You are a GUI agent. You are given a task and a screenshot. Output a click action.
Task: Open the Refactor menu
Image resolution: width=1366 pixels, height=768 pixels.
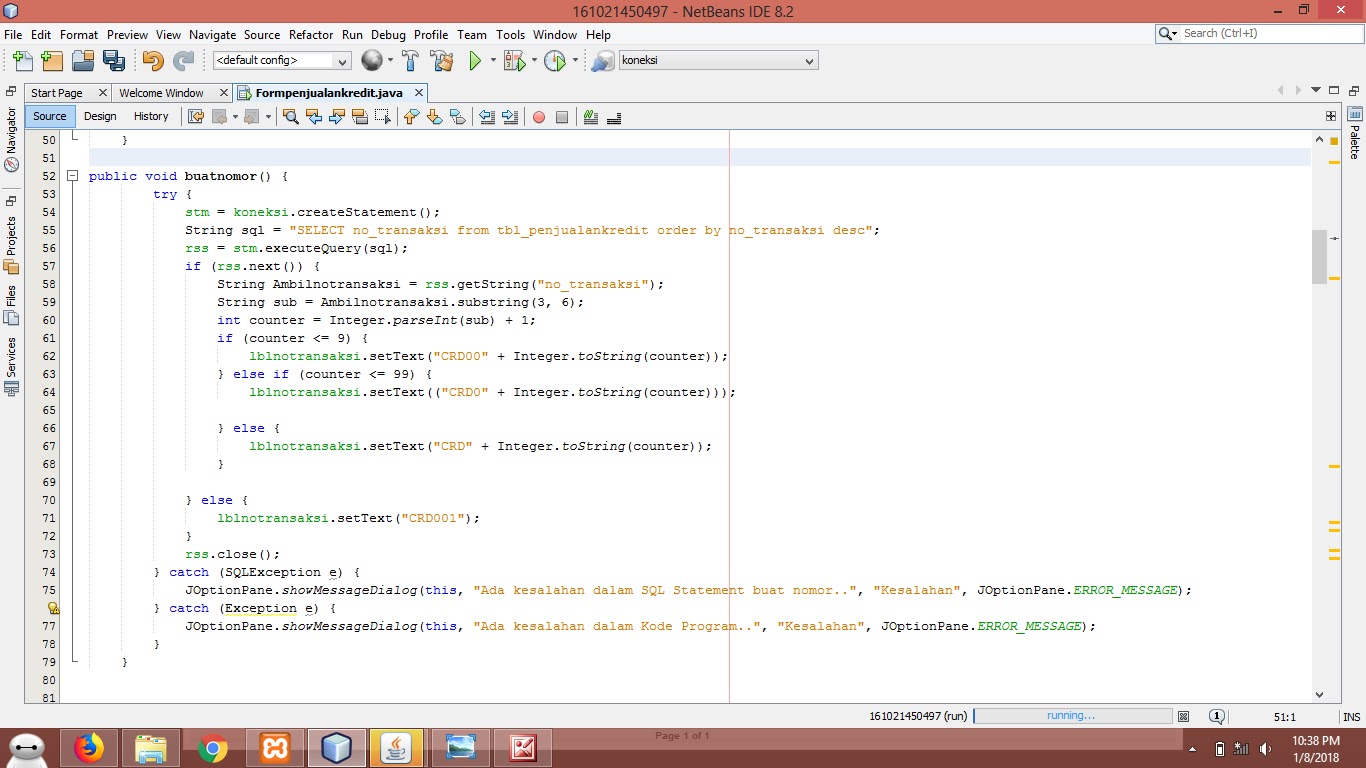click(x=309, y=34)
